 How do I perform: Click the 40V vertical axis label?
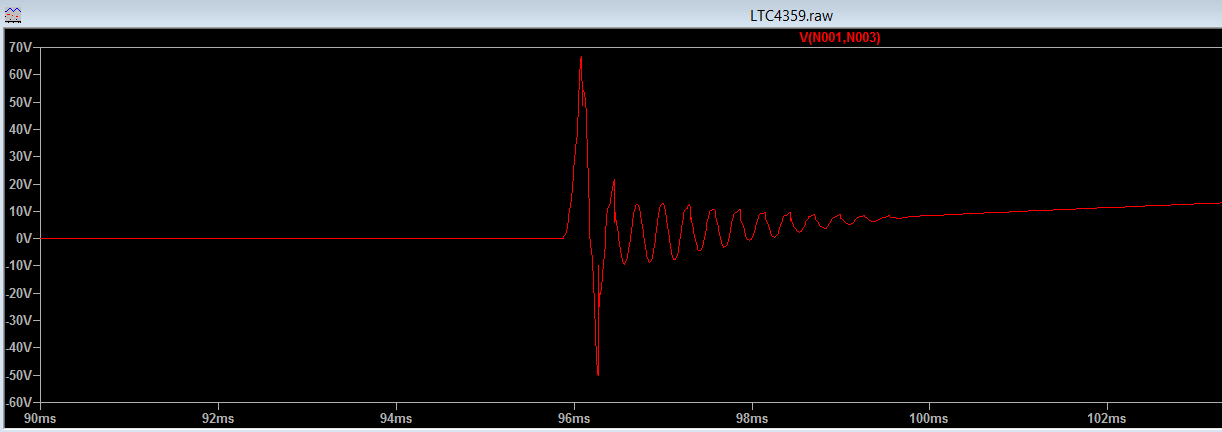[x=22, y=129]
